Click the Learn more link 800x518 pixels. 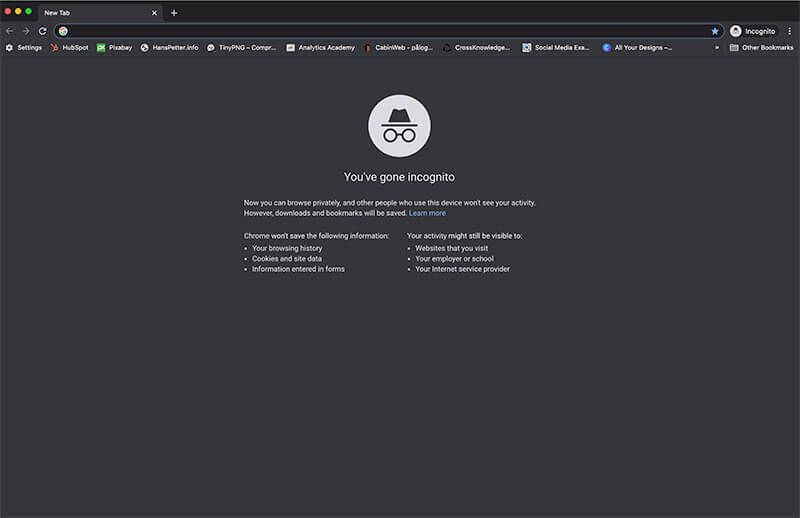[427, 213]
